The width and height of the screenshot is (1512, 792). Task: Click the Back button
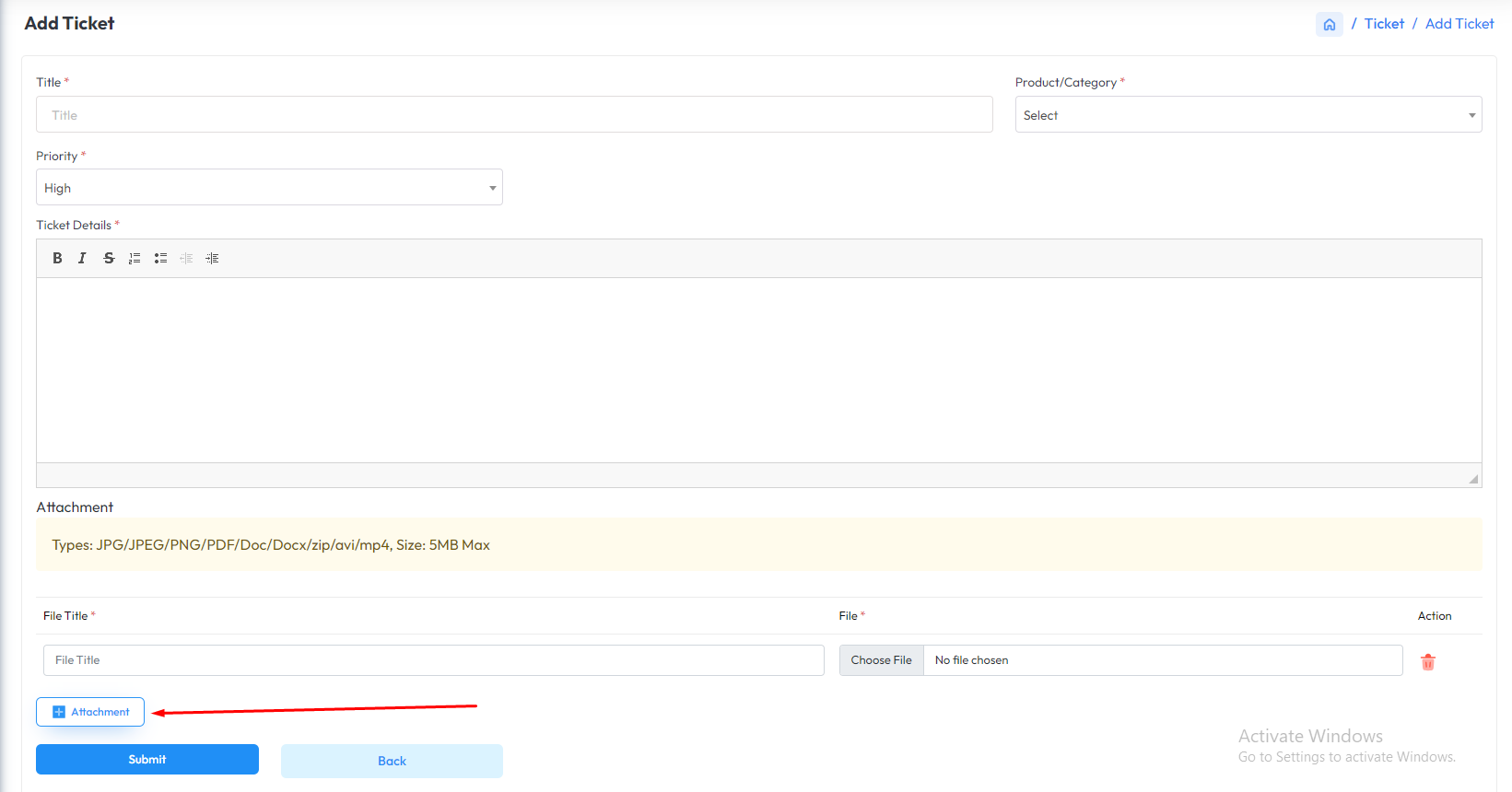point(392,761)
